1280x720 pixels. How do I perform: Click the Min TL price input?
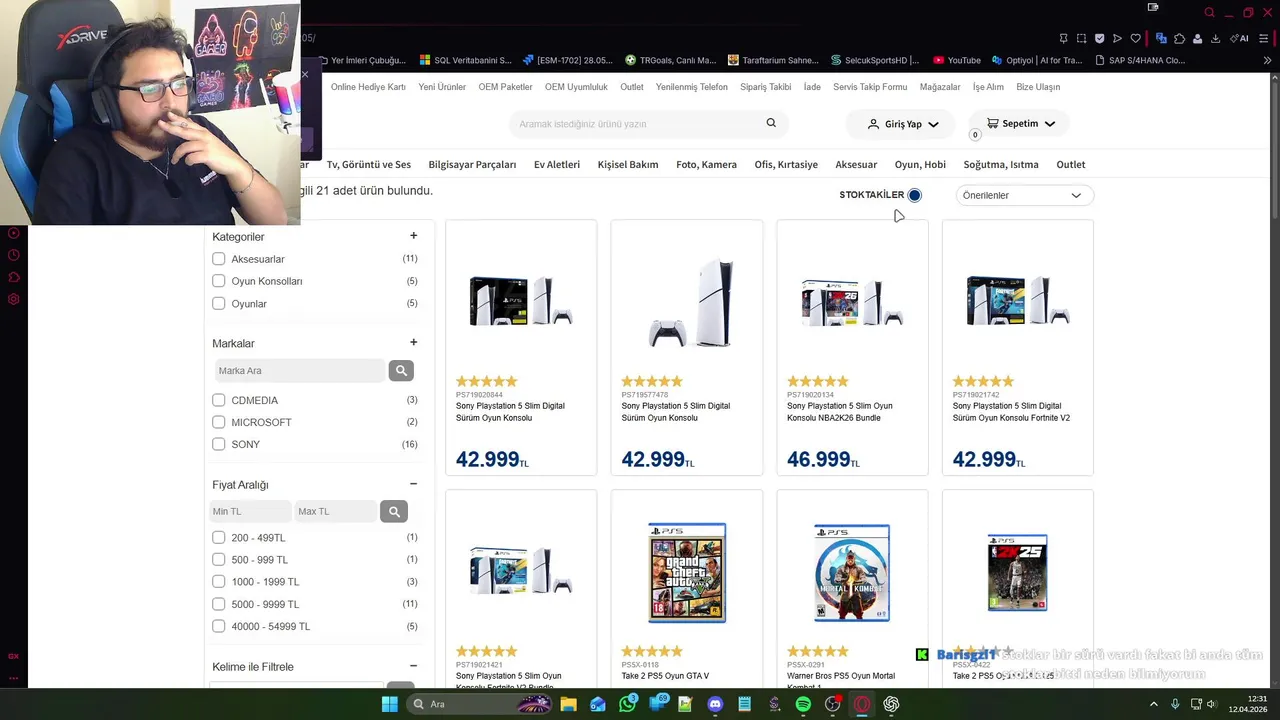250,512
